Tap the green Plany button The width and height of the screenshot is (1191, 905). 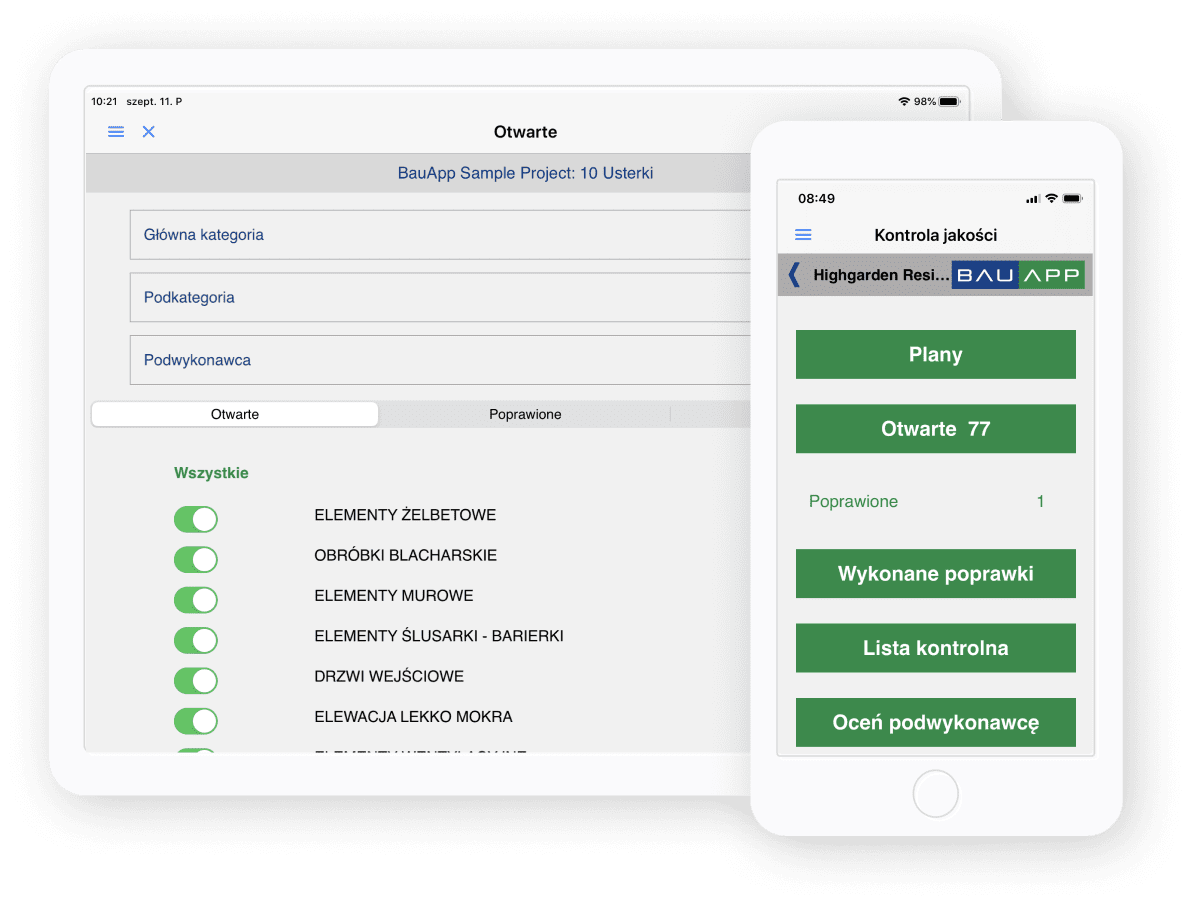(935, 354)
